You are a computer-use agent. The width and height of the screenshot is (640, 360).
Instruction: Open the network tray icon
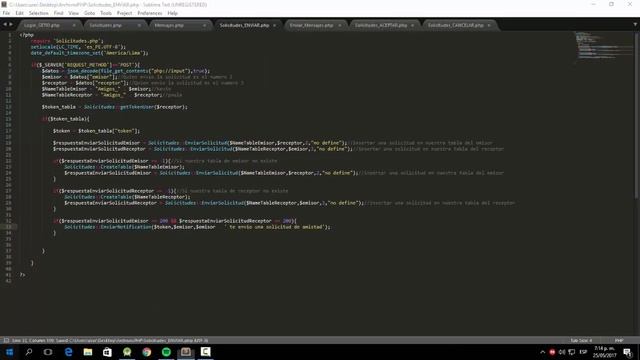[x=571, y=352]
